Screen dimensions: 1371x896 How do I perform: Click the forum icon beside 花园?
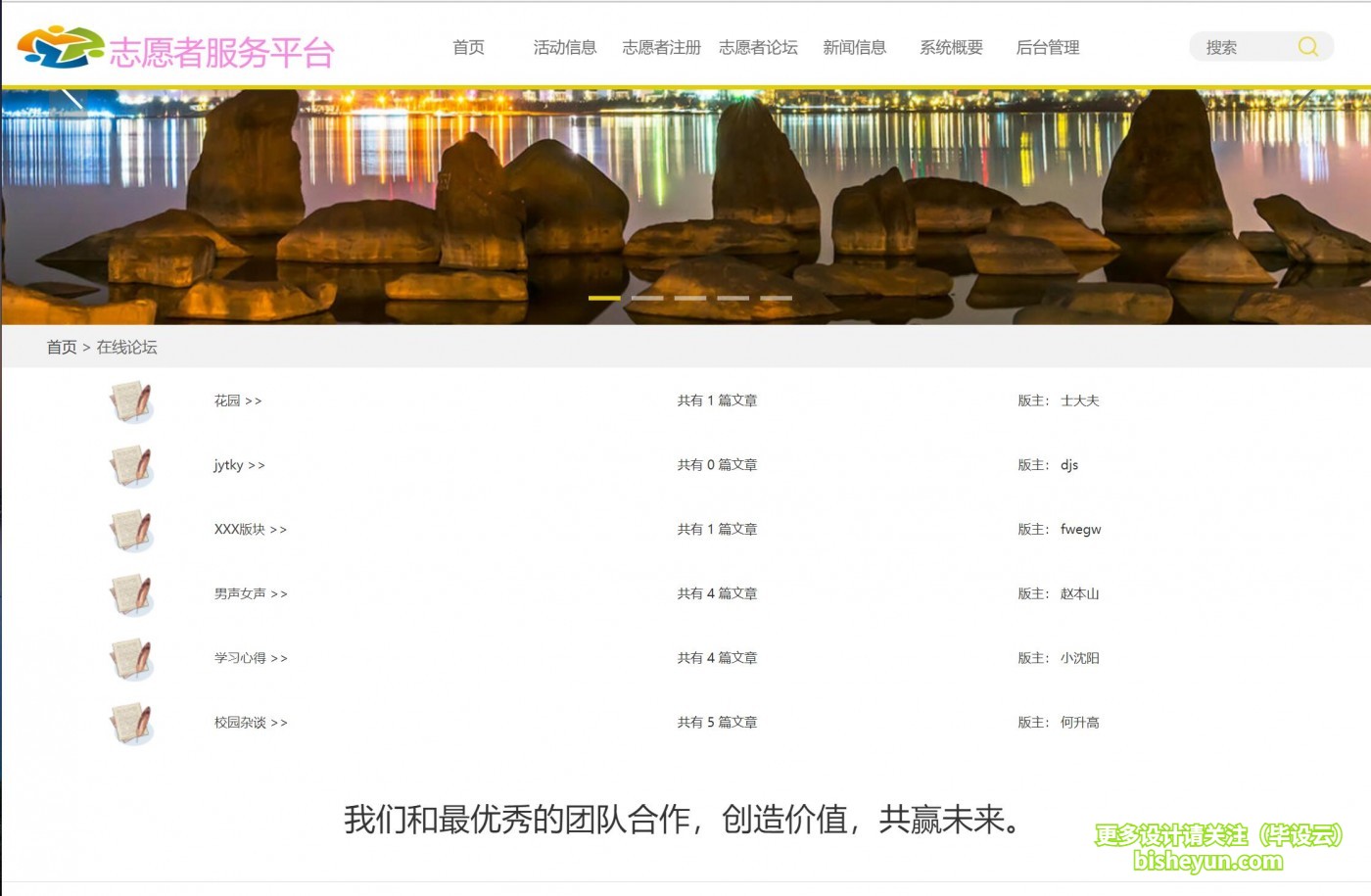(131, 401)
